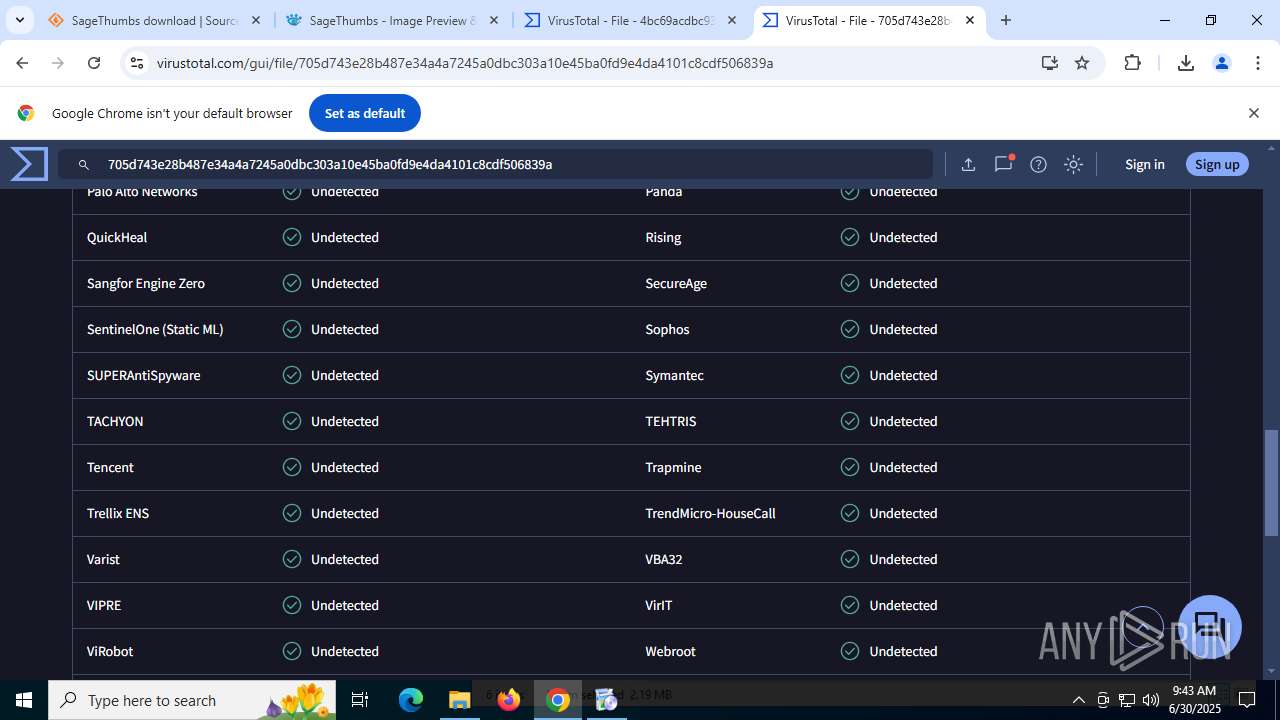Screen dimensions: 1280x720
Task: Open the tab search dropdown arrow
Action: (x=19, y=20)
